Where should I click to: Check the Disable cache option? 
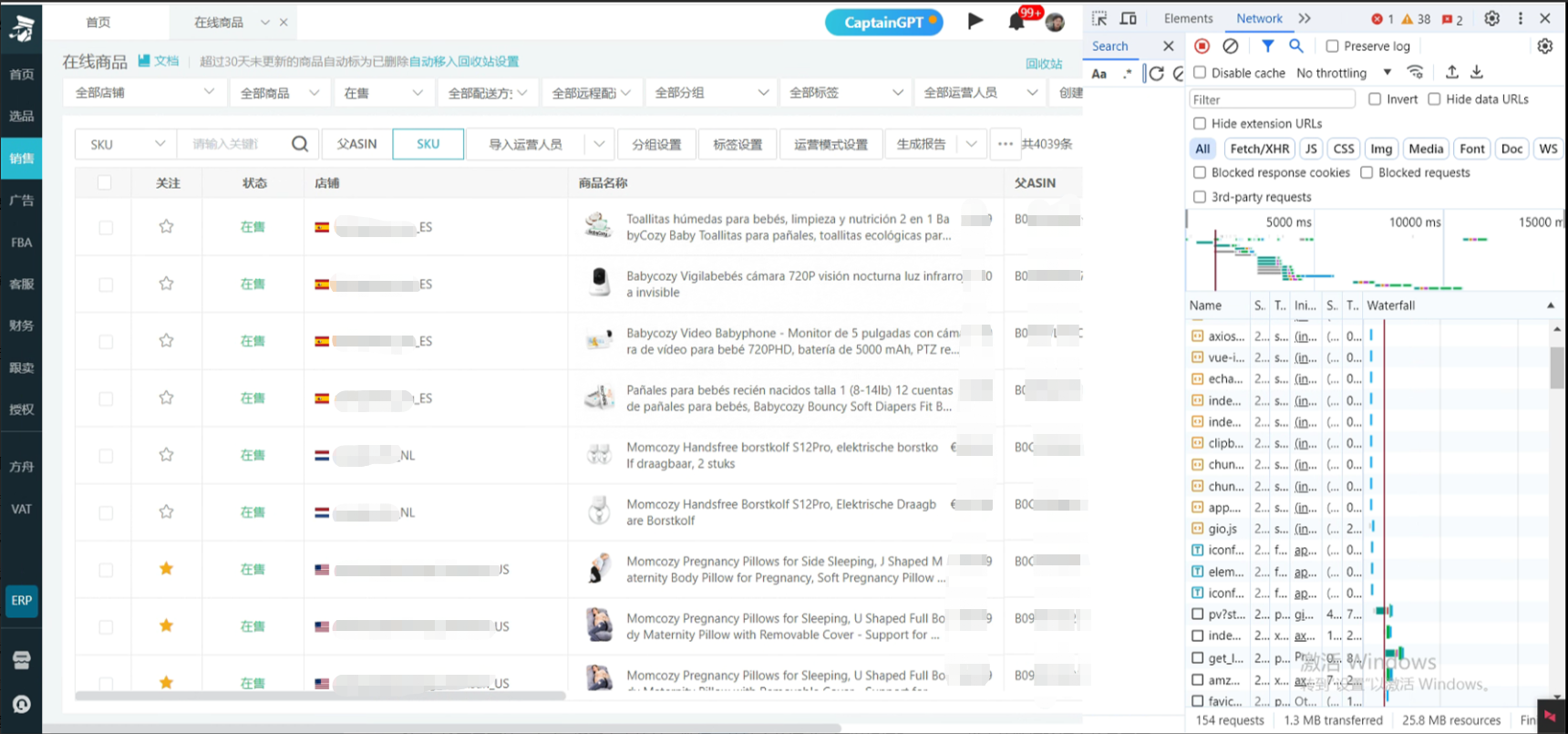[x=1200, y=73]
